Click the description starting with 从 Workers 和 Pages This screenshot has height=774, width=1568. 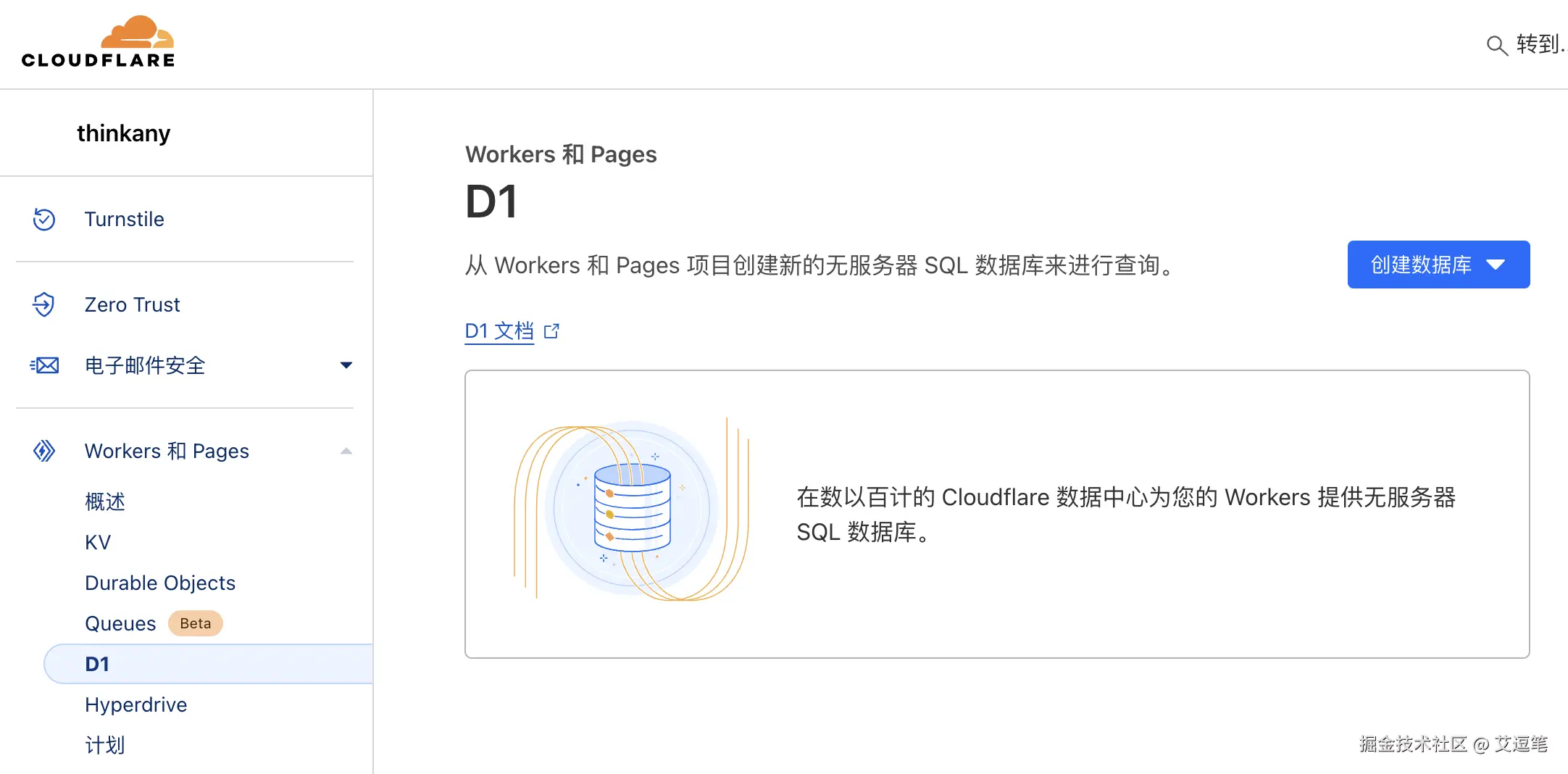pyautogui.click(x=821, y=265)
